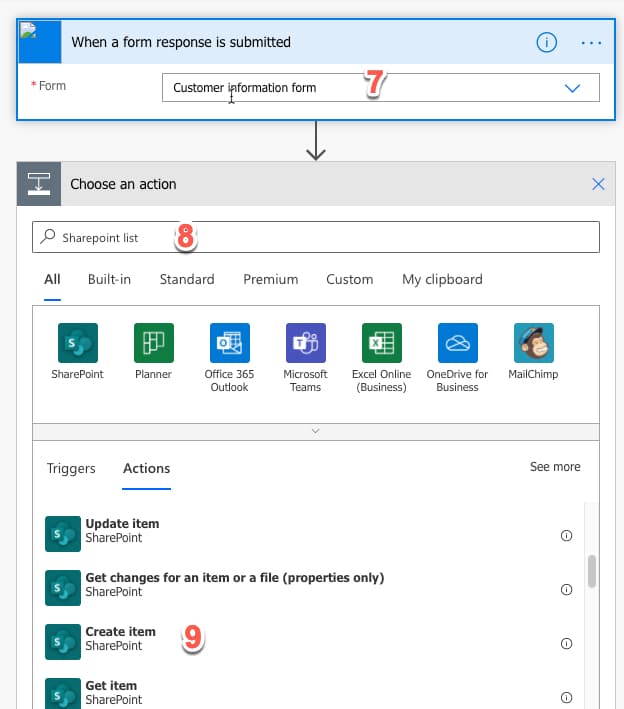
Task: Click the Sharepoint list search field
Action: pos(316,237)
